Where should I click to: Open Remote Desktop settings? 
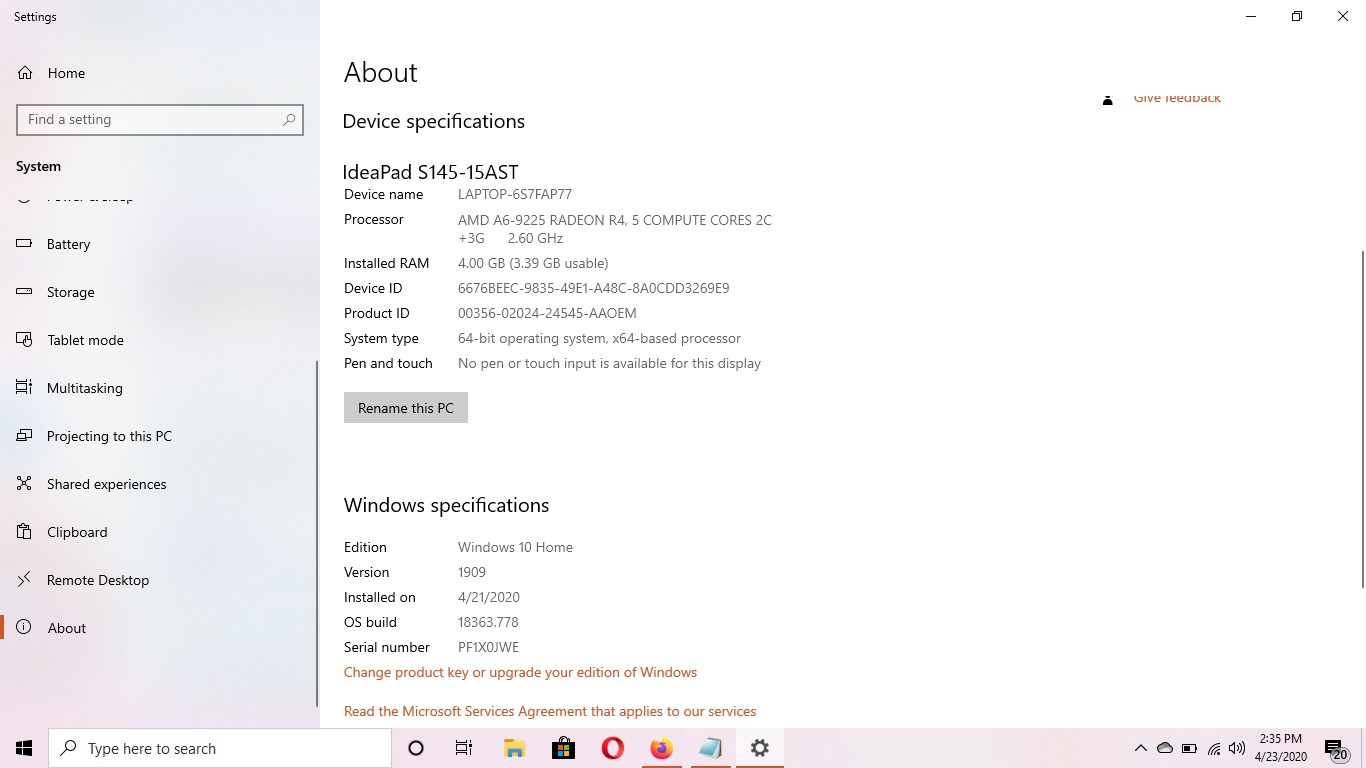[x=97, y=580]
